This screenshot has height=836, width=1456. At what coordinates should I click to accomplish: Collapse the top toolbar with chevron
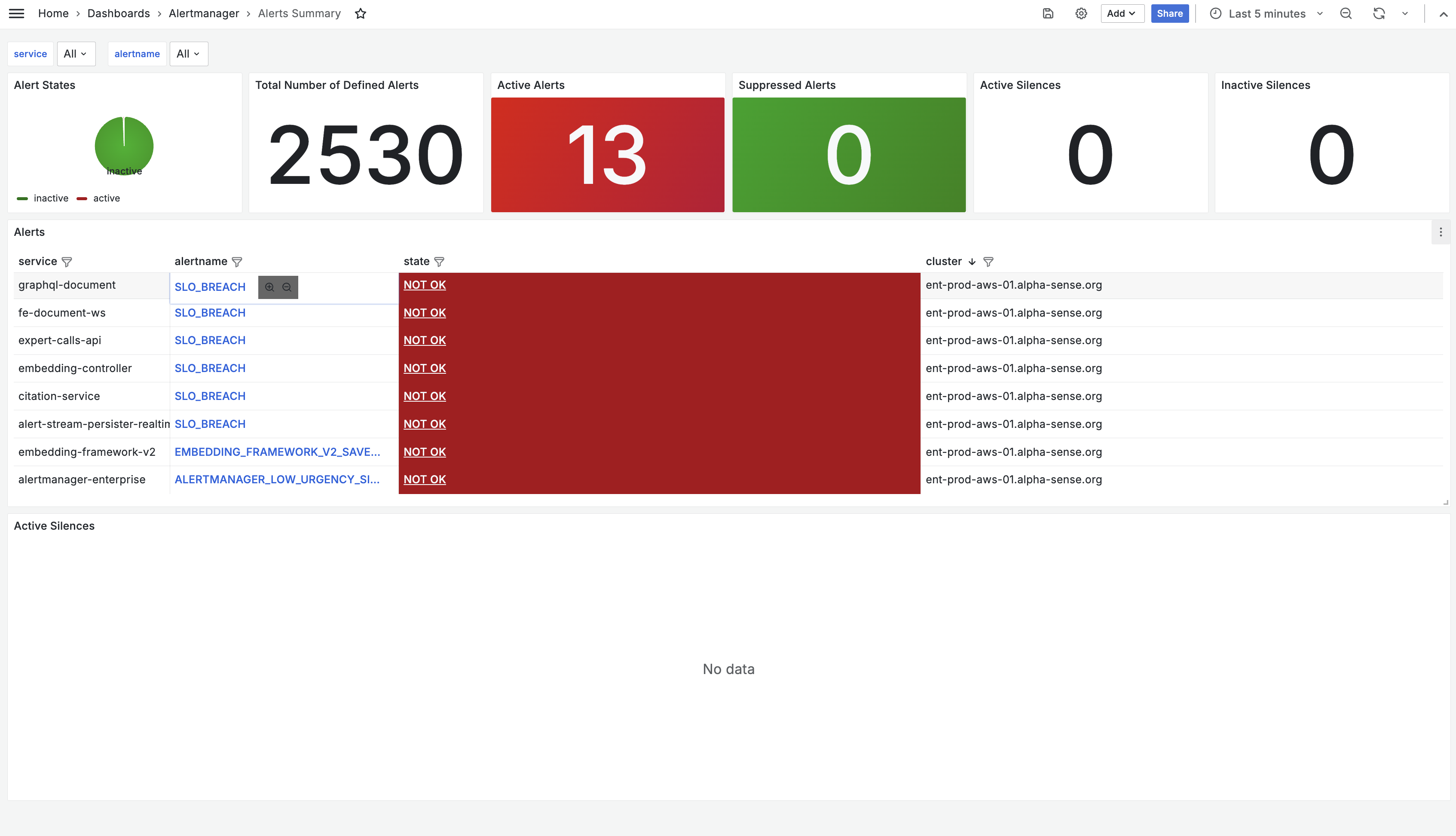click(x=1443, y=14)
